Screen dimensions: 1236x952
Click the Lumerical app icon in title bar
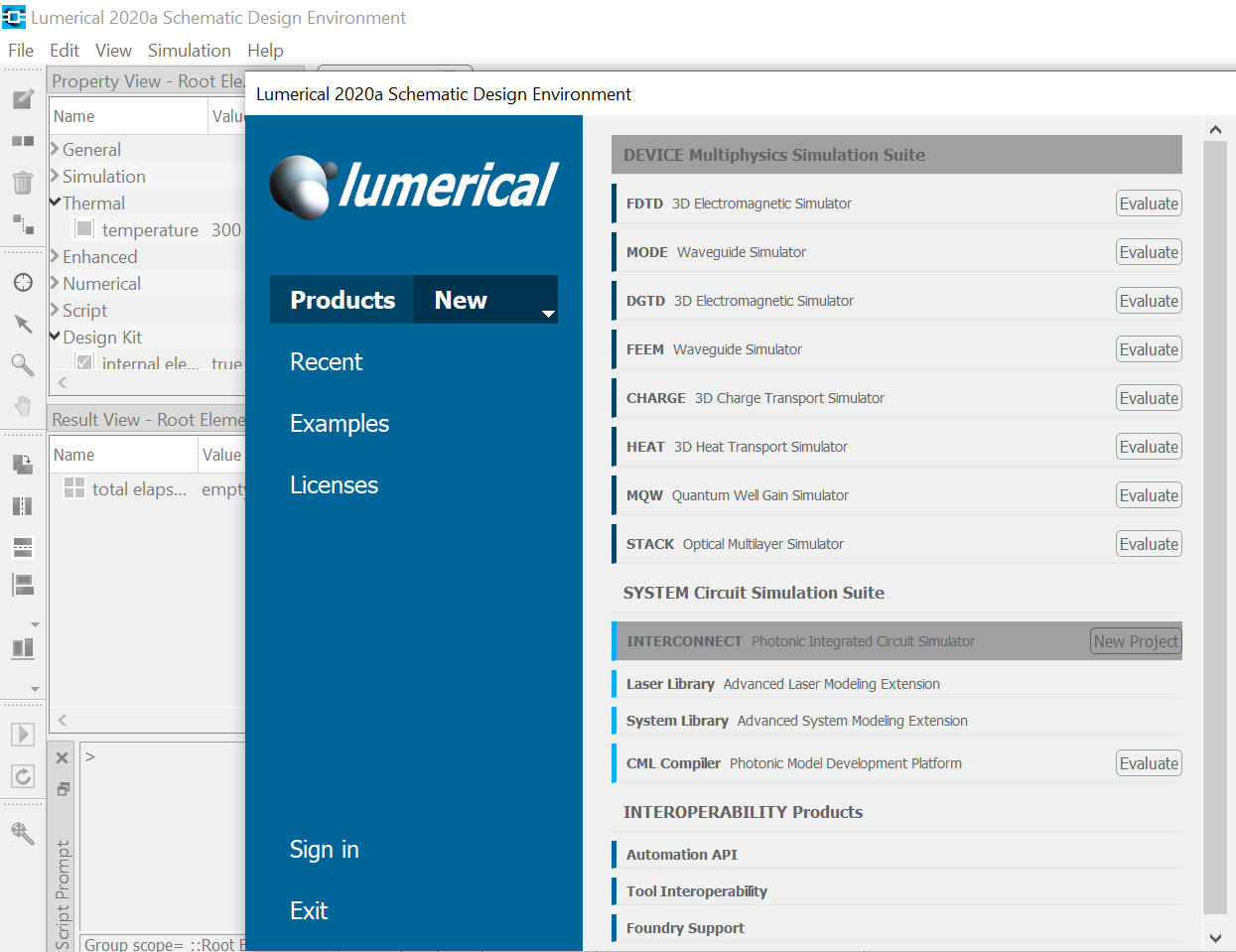14,17
